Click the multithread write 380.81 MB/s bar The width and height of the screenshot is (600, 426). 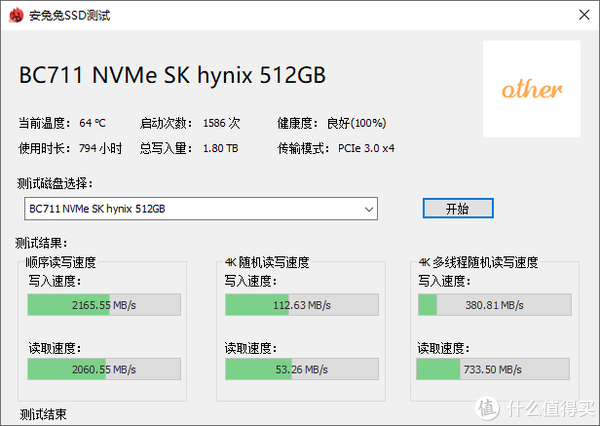[495, 305]
